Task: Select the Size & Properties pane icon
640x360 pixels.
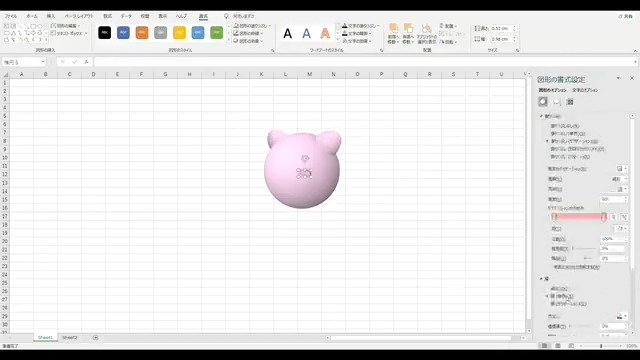Action: point(570,102)
